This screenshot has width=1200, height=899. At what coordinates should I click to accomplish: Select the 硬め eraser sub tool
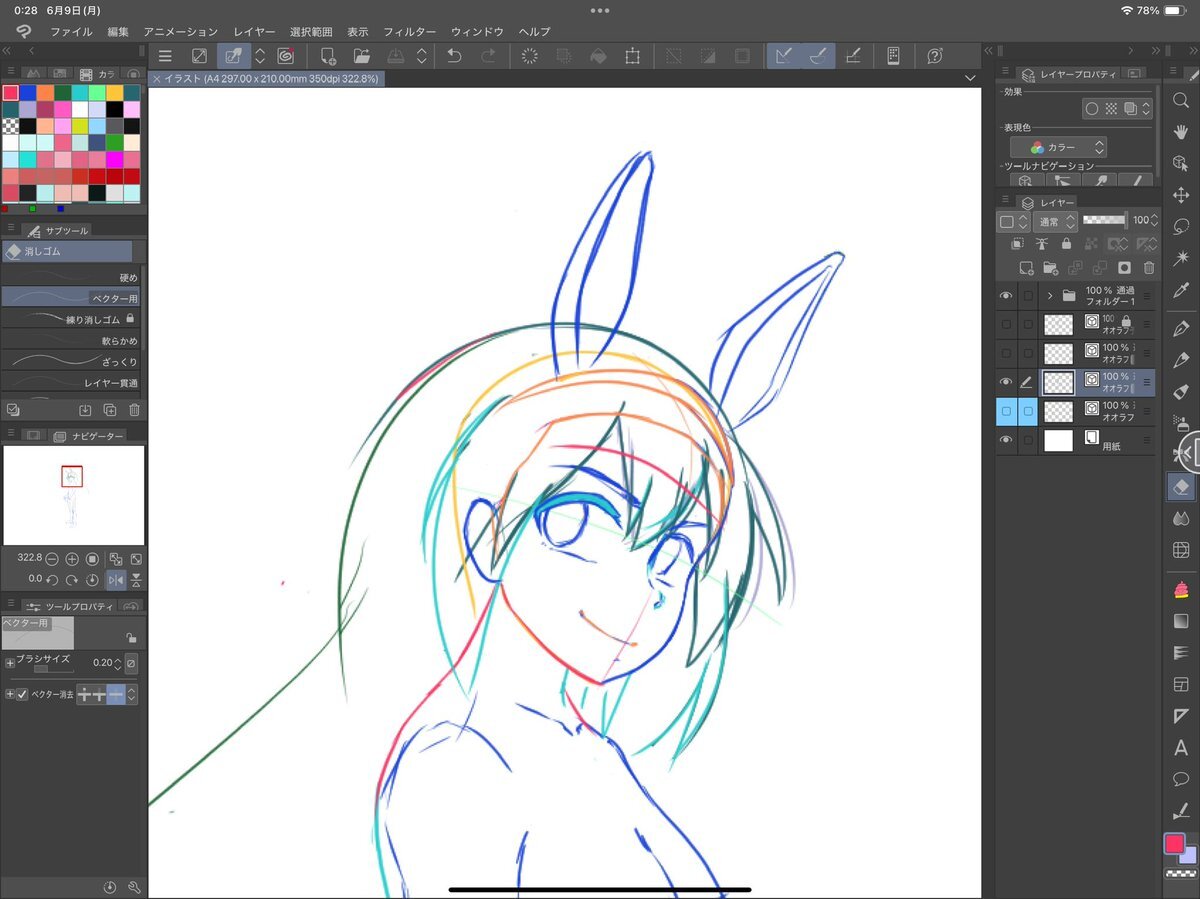[70, 277]
